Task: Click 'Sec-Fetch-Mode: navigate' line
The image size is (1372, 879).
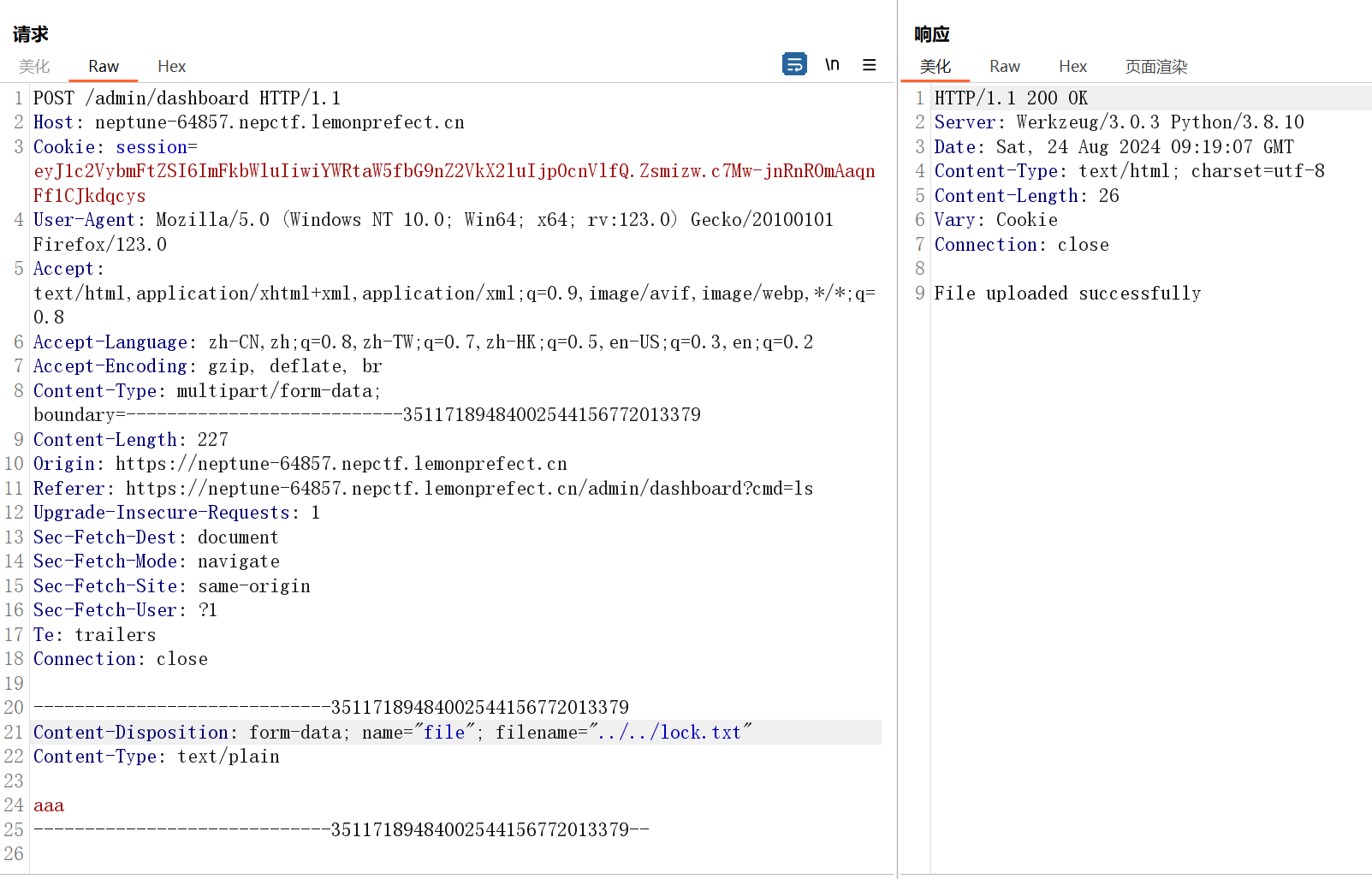Action: point(157,561)
